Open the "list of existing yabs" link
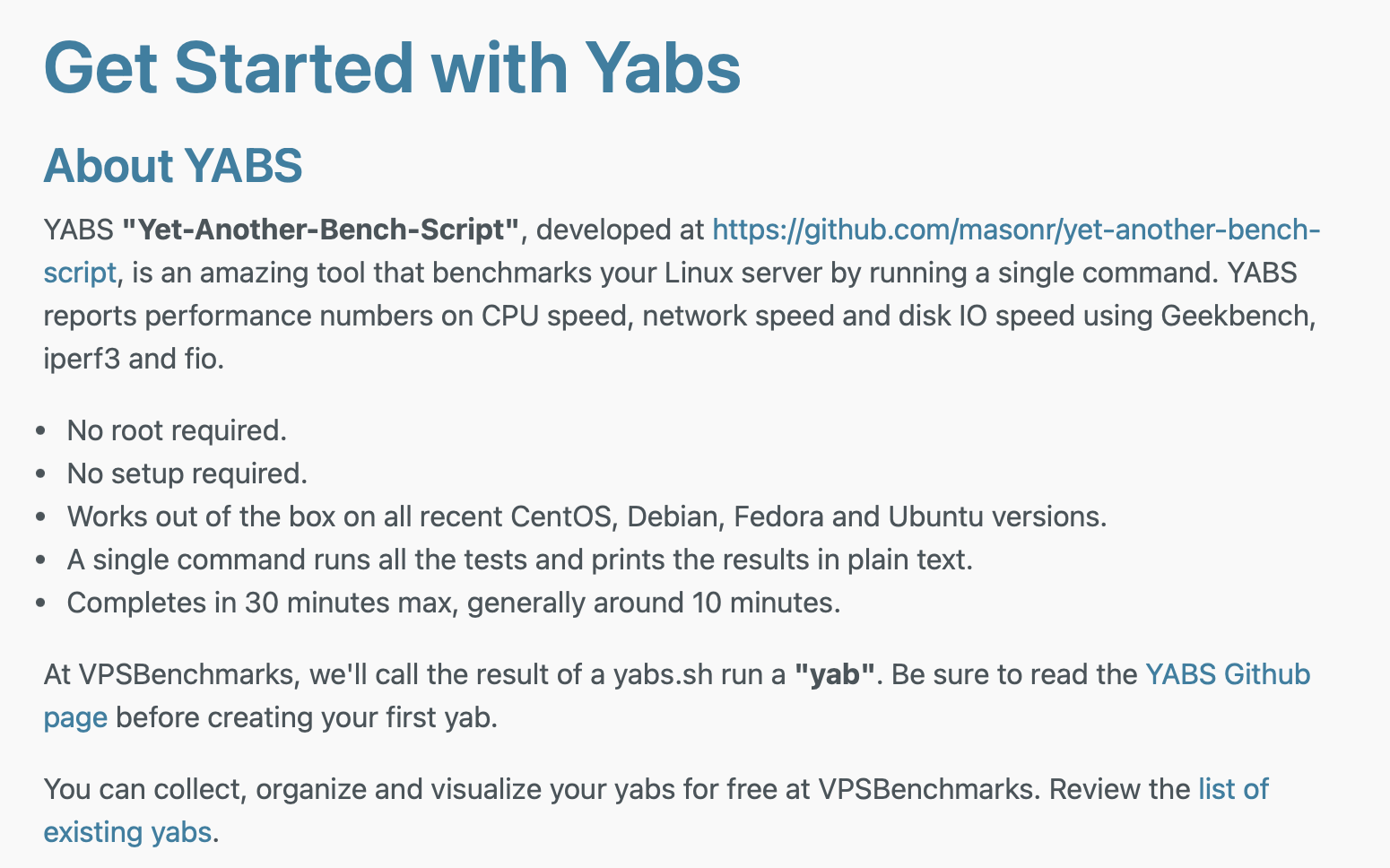Image resolution: width=1390 pixels, height=868 pixels. [x=1233, y=789]
